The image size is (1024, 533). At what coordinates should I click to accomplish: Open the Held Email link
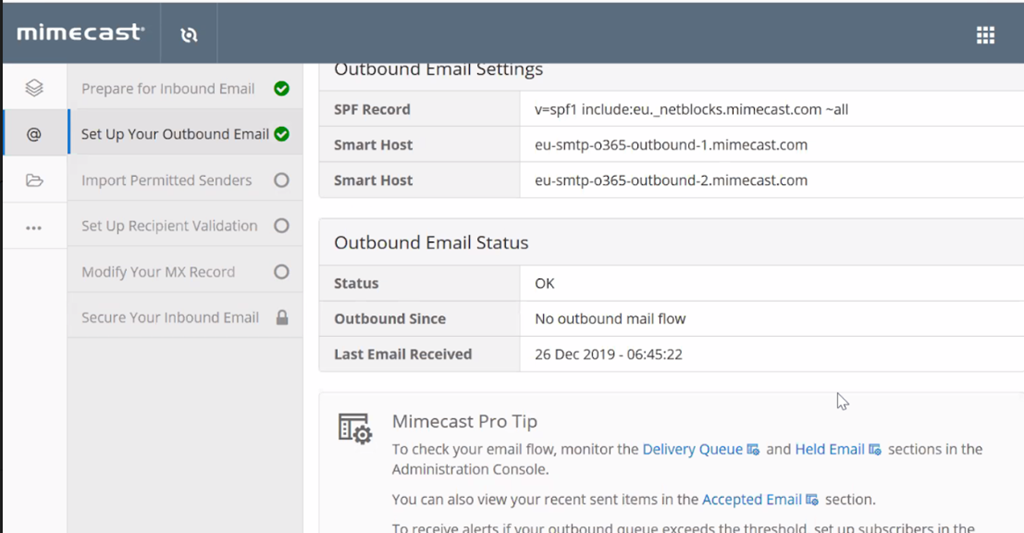click(x=829, y=449)
